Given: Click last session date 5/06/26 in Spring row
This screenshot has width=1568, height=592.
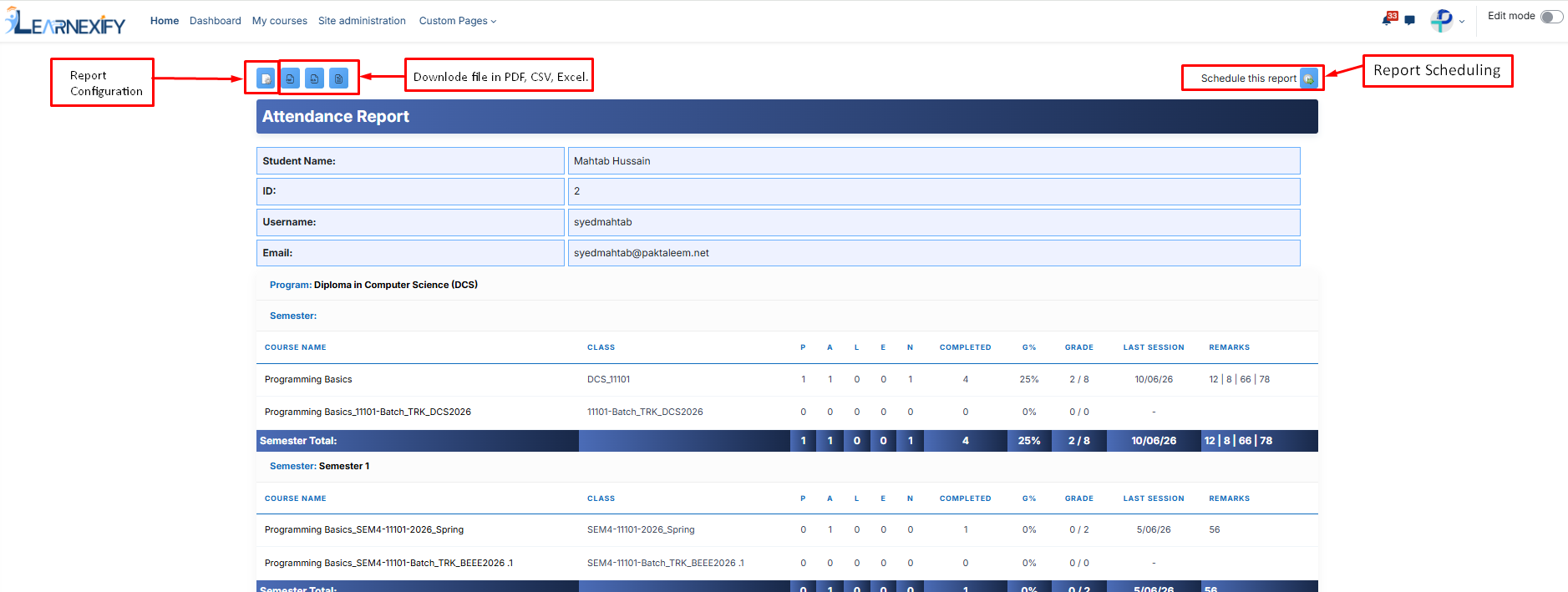Looking at the screenshot, I should (x=1154, y=529).
